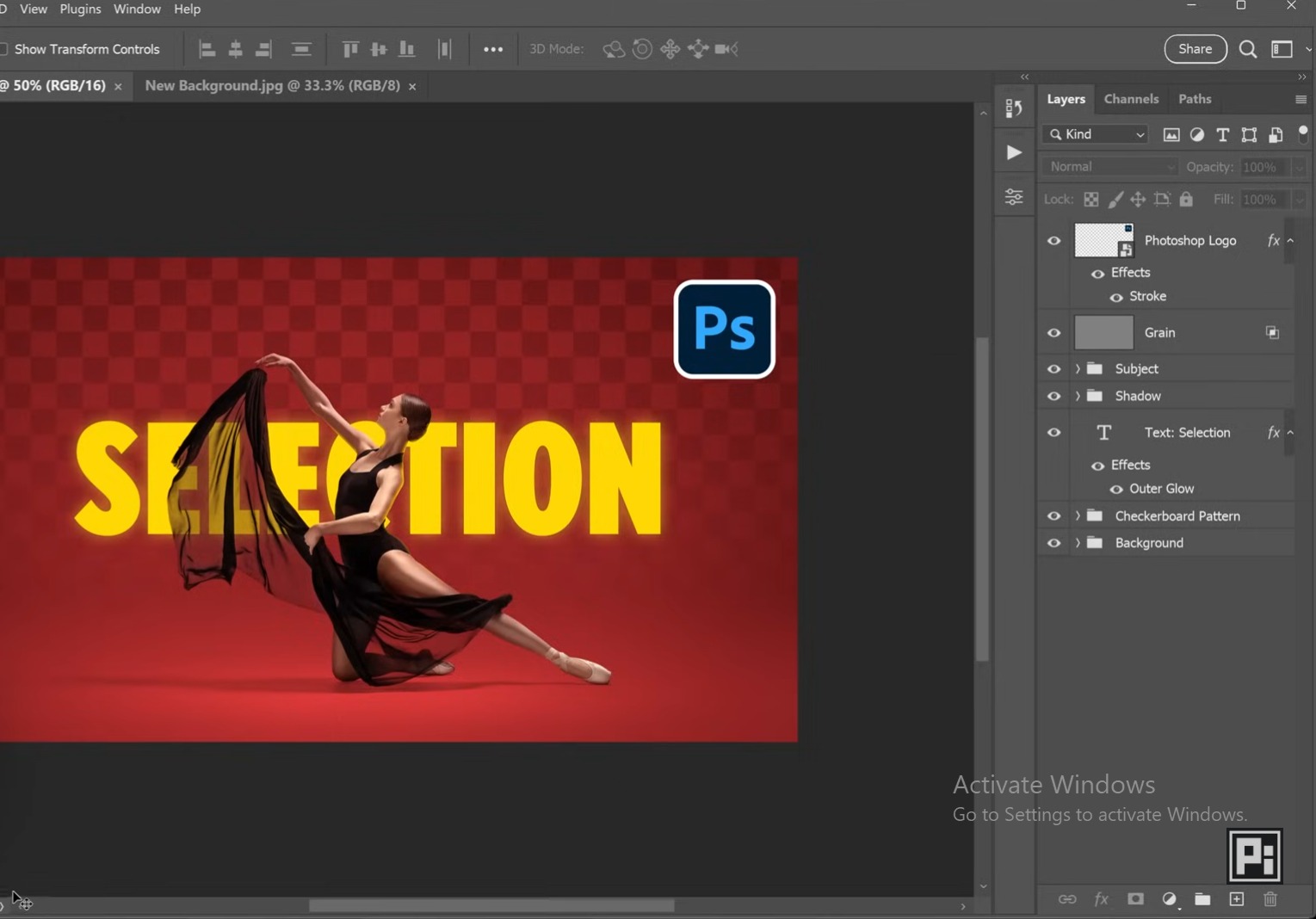1316x919 pixels.
Task: Hide the Outer Glow effect
Action: pyautogui.click(x=1116, y=490)
